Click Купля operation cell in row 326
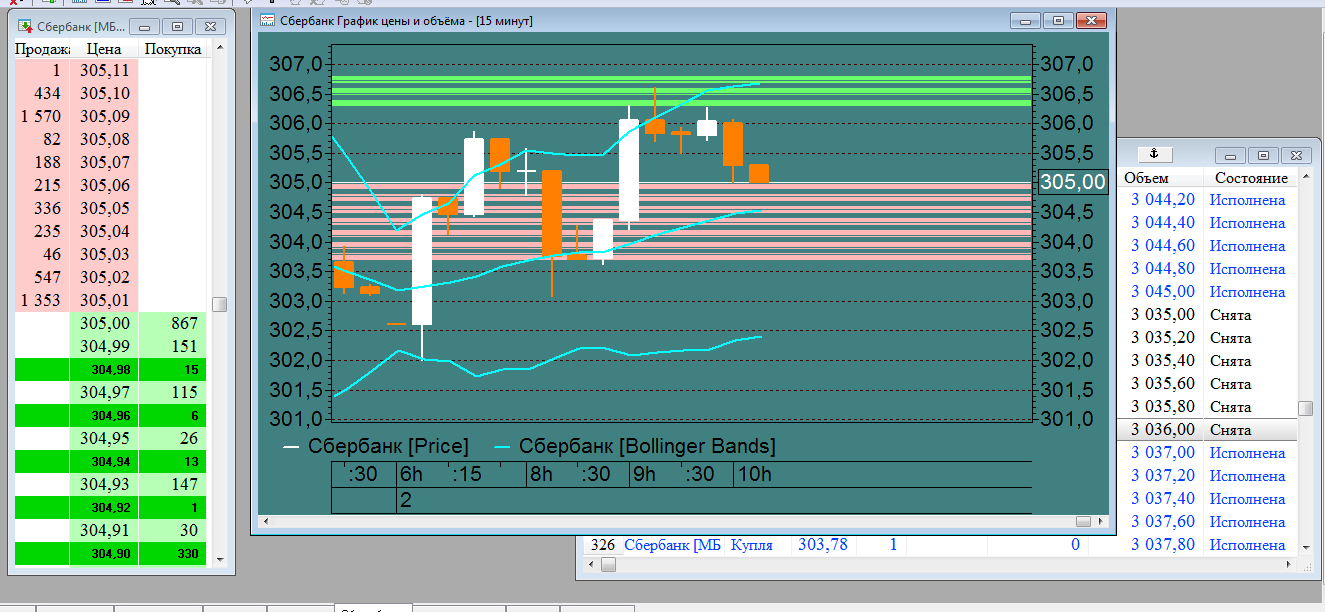The width and height of the screenshot is (1325, 612). [751, 545]
